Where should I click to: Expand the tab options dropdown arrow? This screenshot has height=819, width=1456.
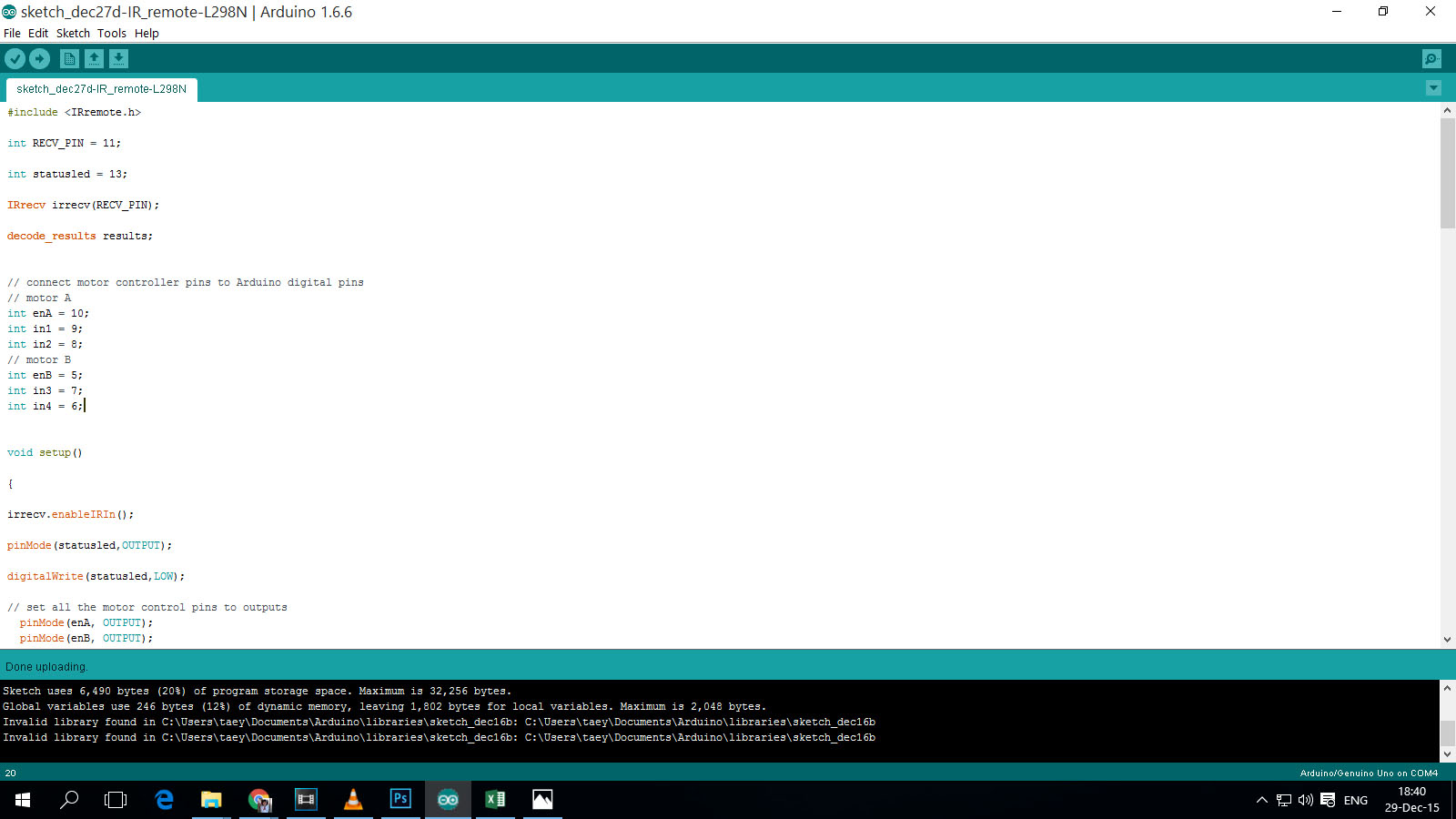click(1433, 88)
